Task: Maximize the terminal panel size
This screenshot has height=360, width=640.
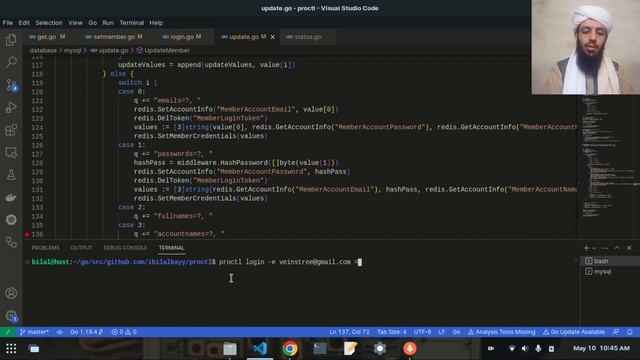Action: pos(617,248)
